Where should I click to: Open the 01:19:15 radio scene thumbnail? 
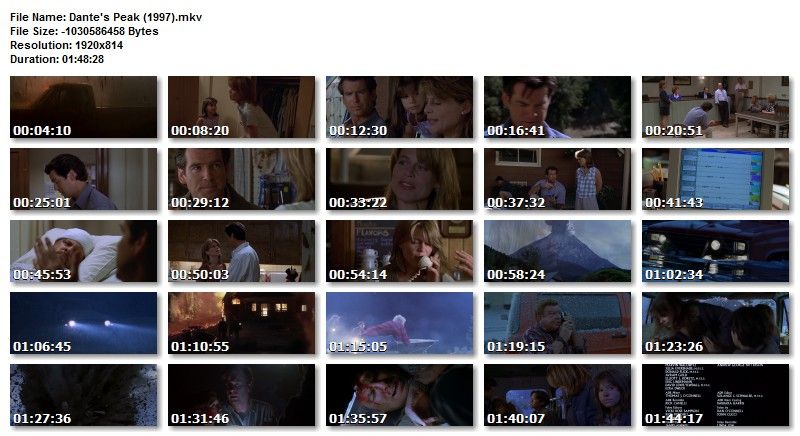tap(558, 323)
